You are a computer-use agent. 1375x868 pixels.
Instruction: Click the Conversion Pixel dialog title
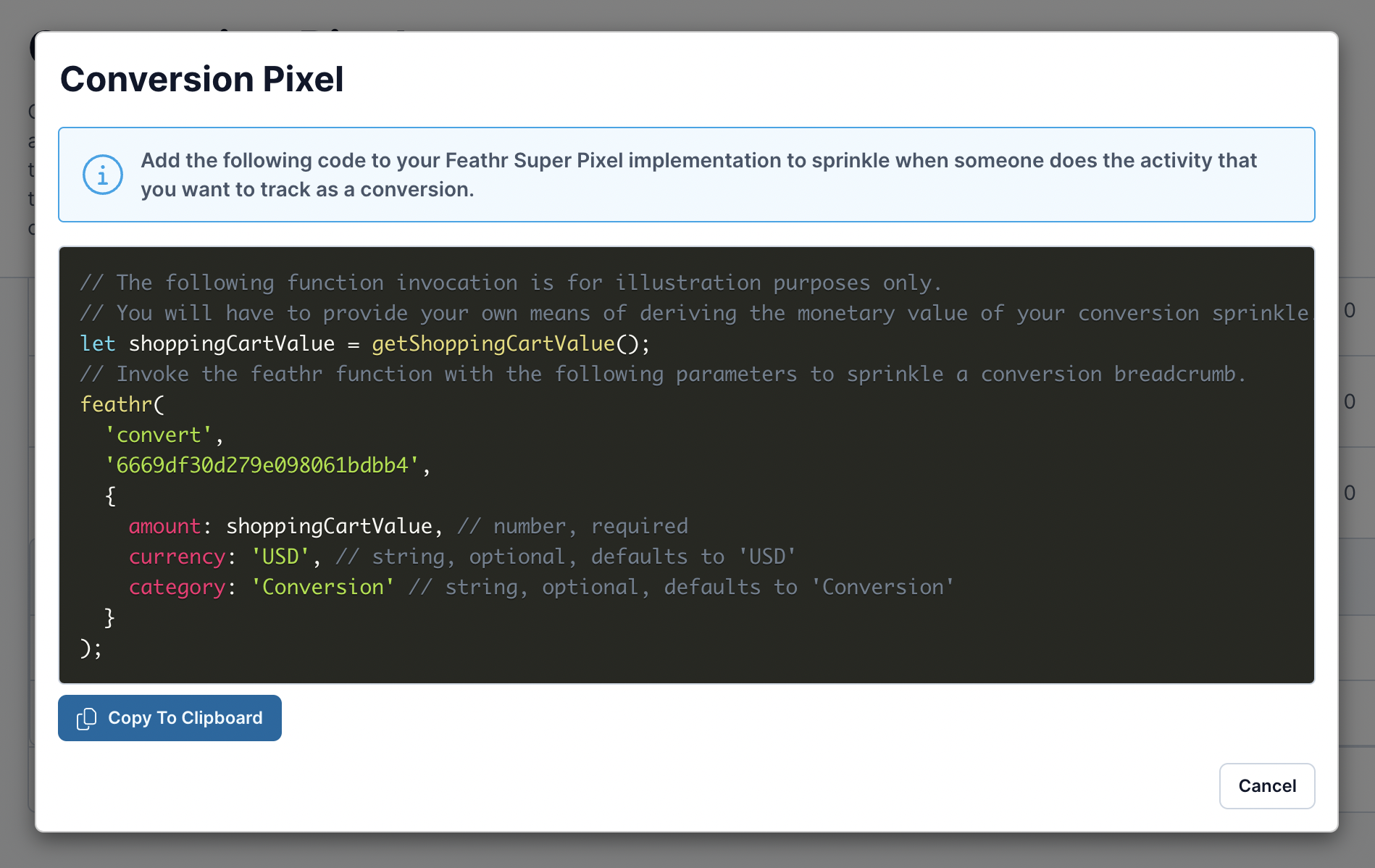coord(201,79)
